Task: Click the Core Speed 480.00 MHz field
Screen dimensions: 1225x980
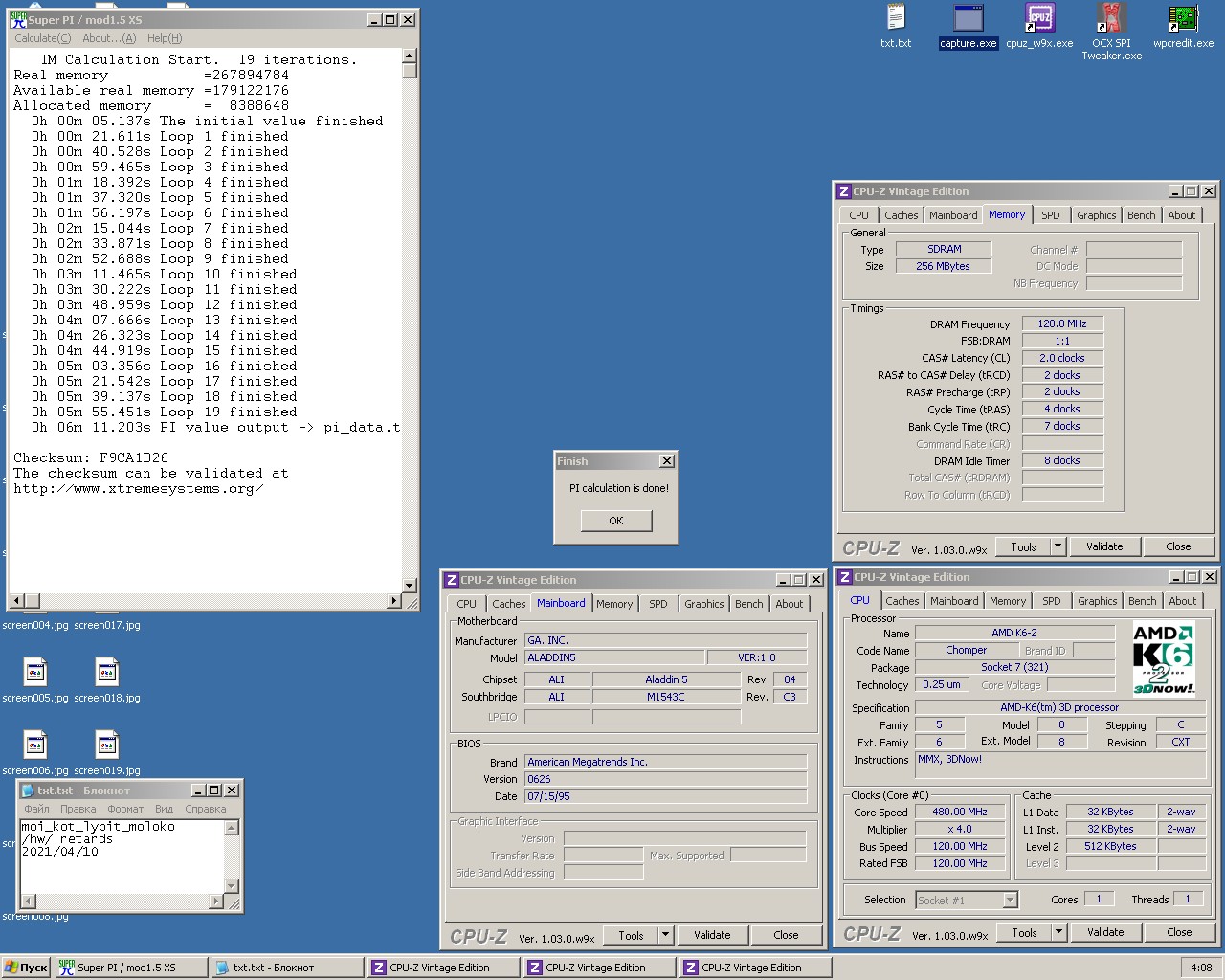Action: 960,812
